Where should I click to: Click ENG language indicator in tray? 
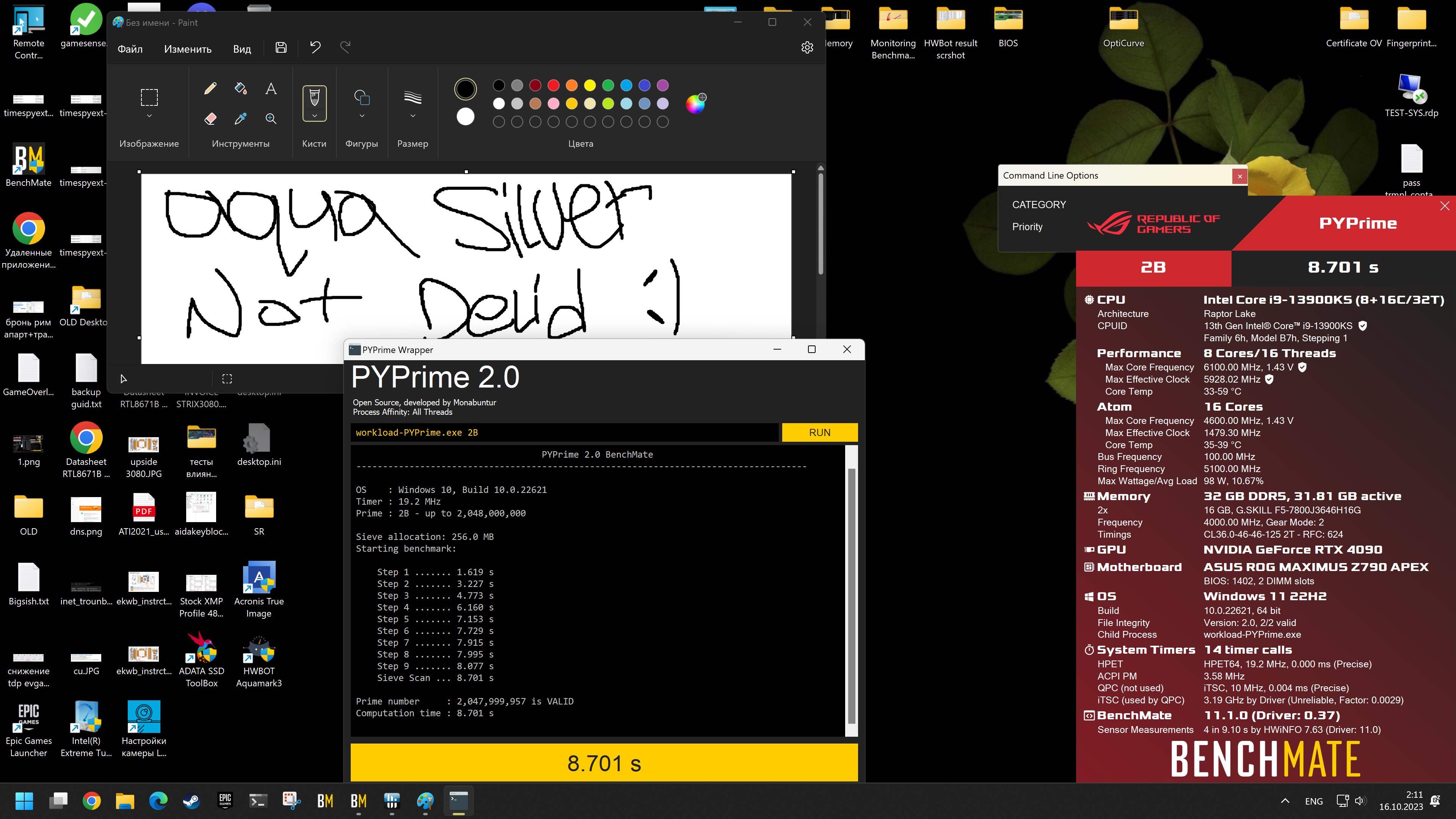[1313, 802]
